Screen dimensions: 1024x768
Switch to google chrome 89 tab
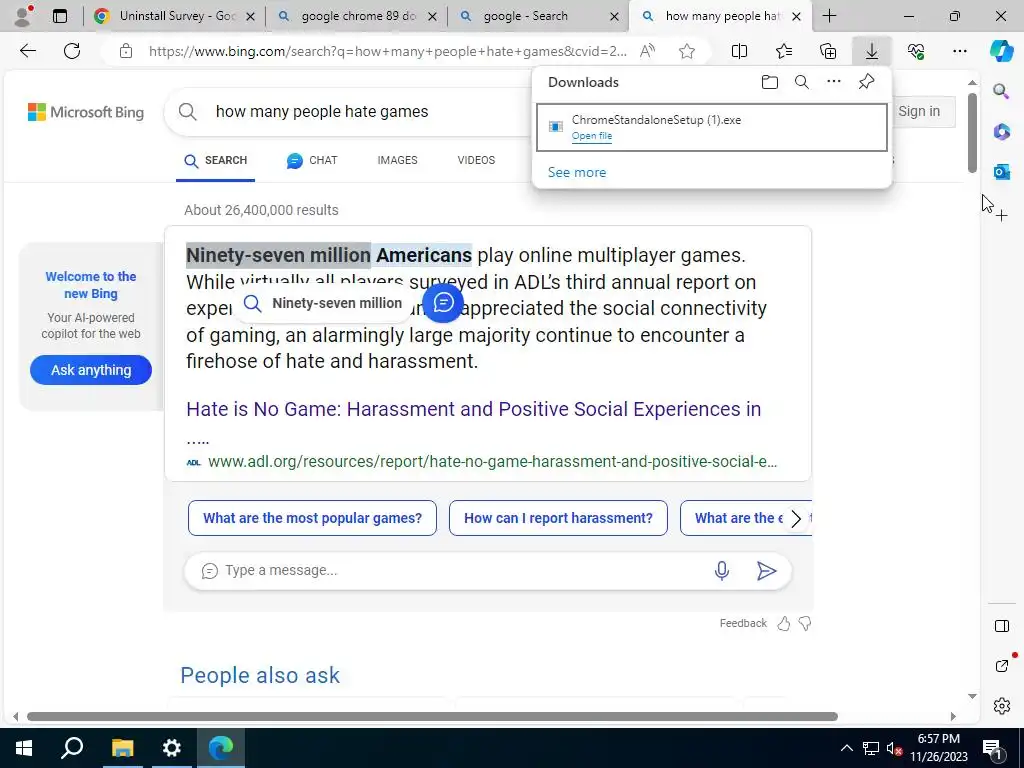point(357,16)
